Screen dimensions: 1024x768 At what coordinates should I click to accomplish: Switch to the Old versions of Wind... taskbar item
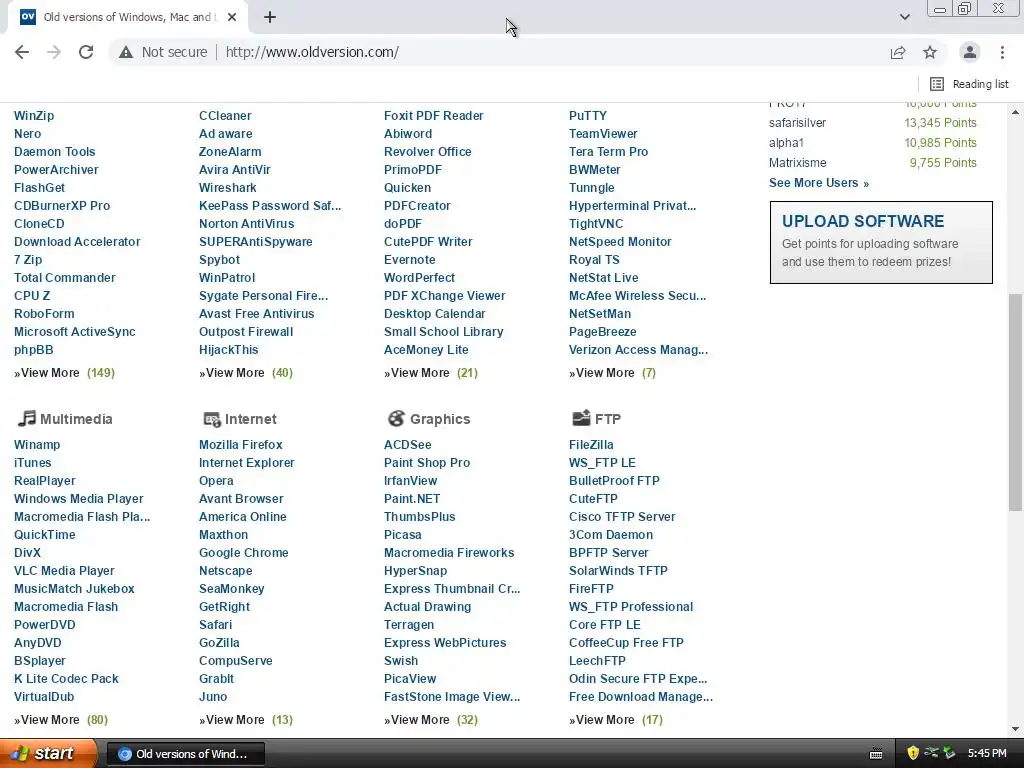tap(185, 754)
